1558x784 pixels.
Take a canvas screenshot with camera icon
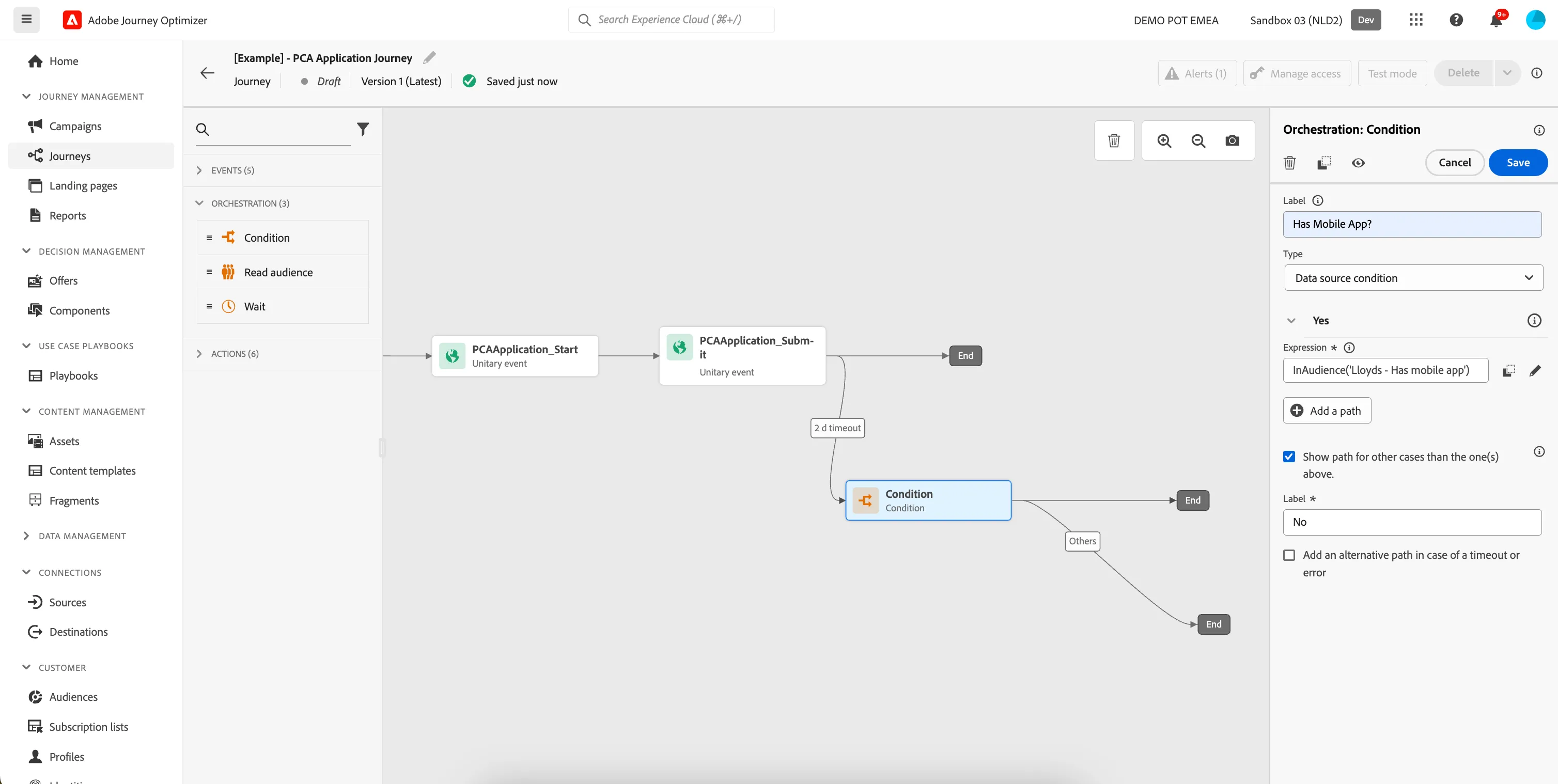click(1232, 141)
